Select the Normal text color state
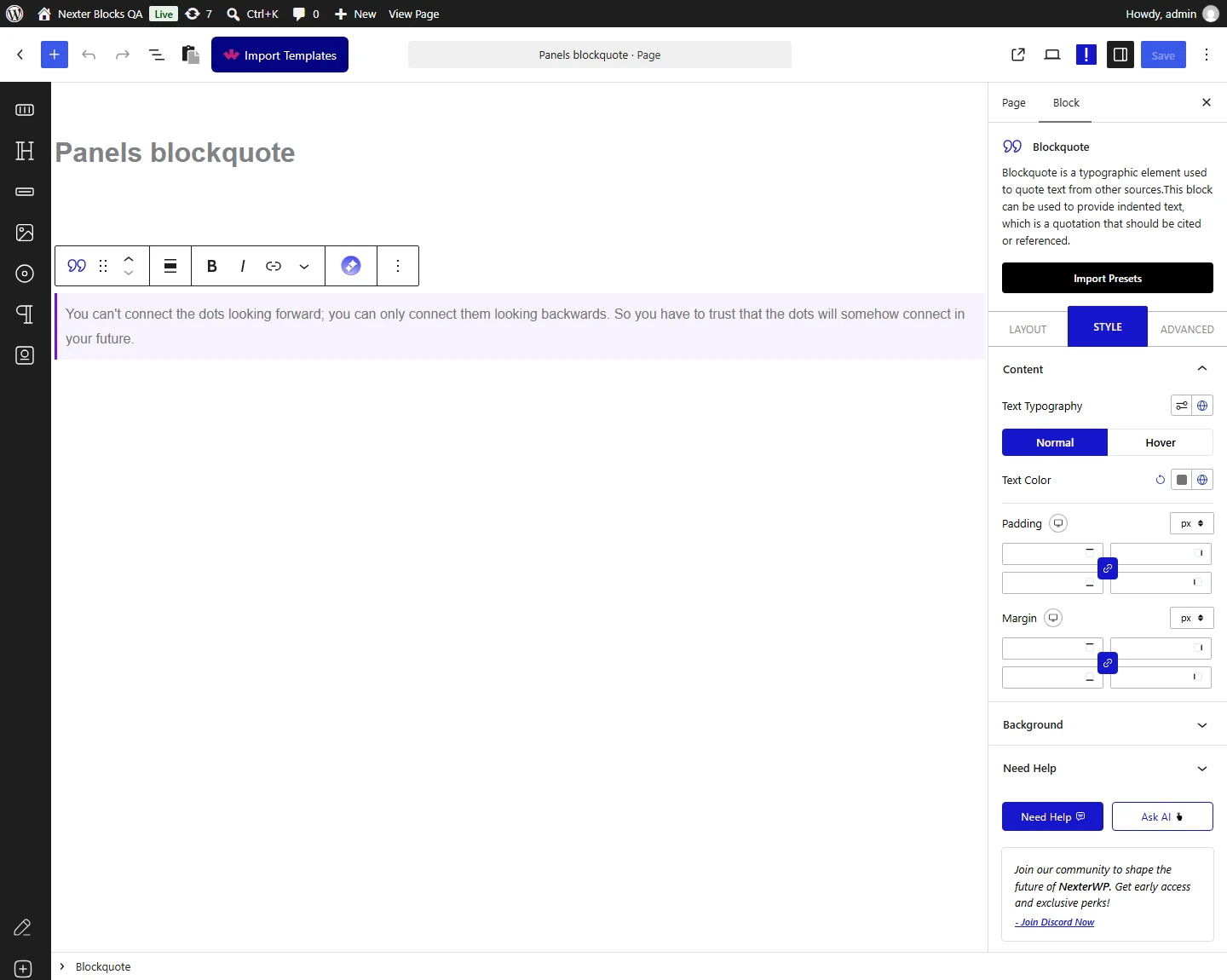The image size is (1227, 980). [1055, 442]
